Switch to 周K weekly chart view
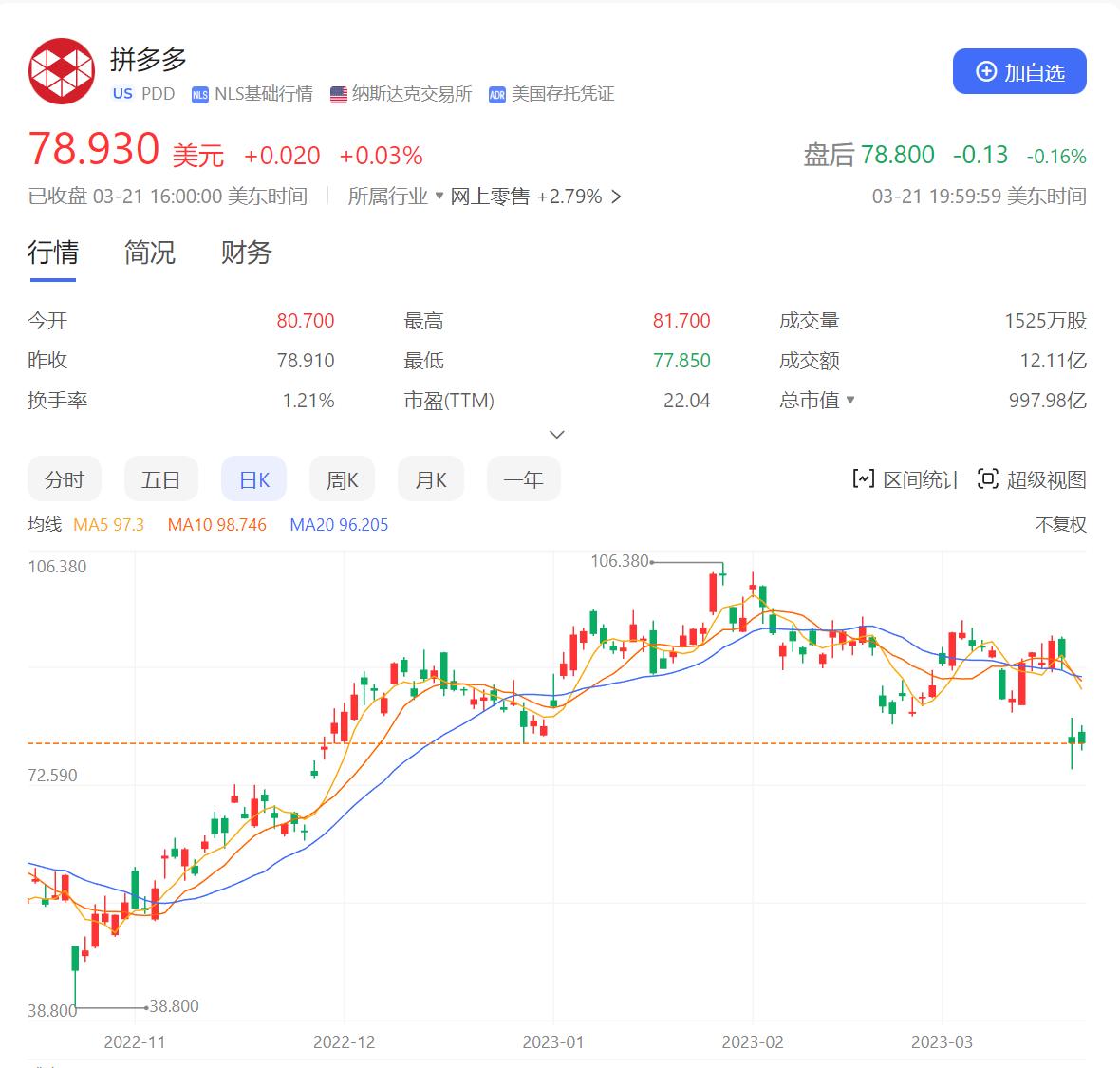 pos(342,479)
